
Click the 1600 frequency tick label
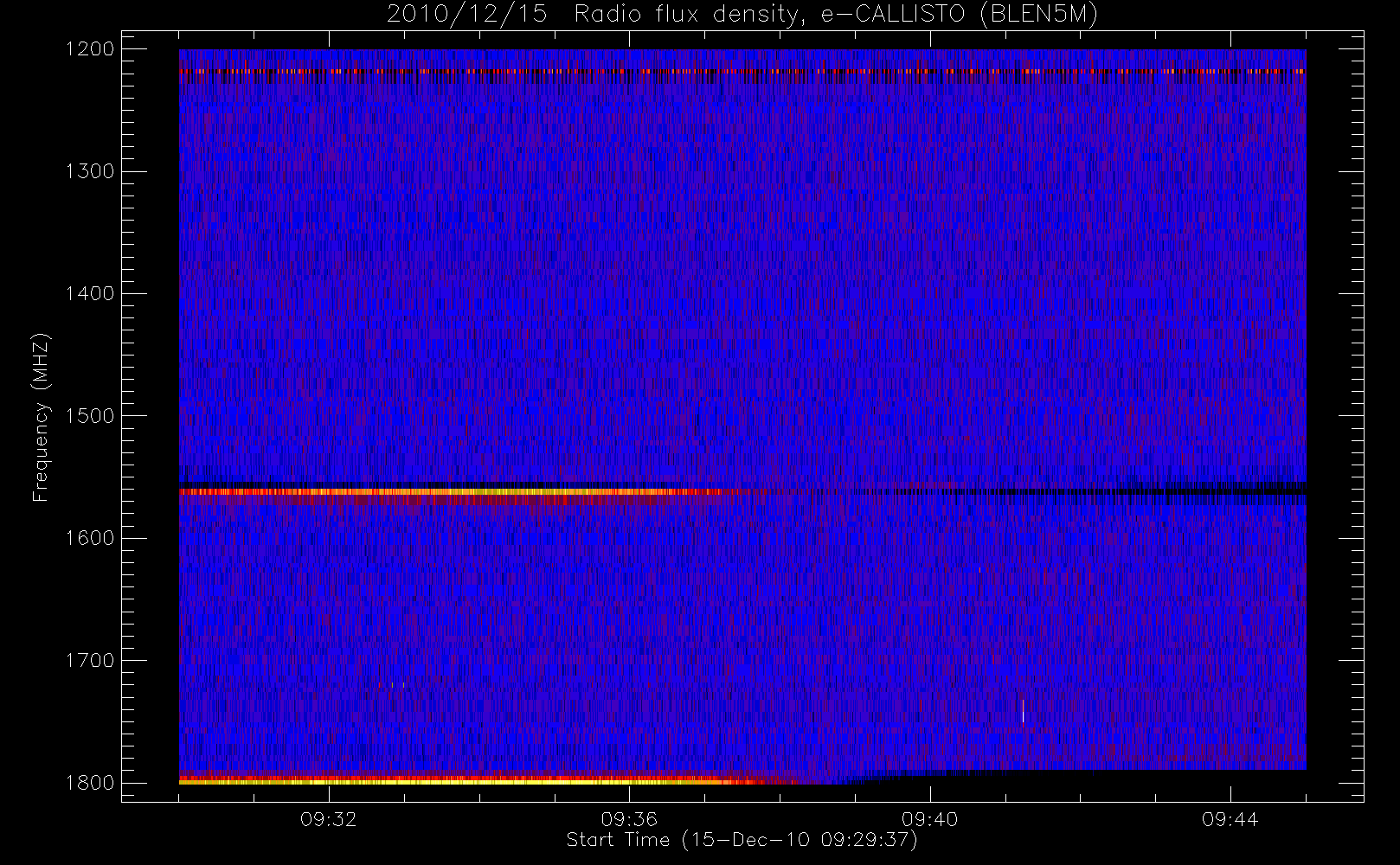90,538
